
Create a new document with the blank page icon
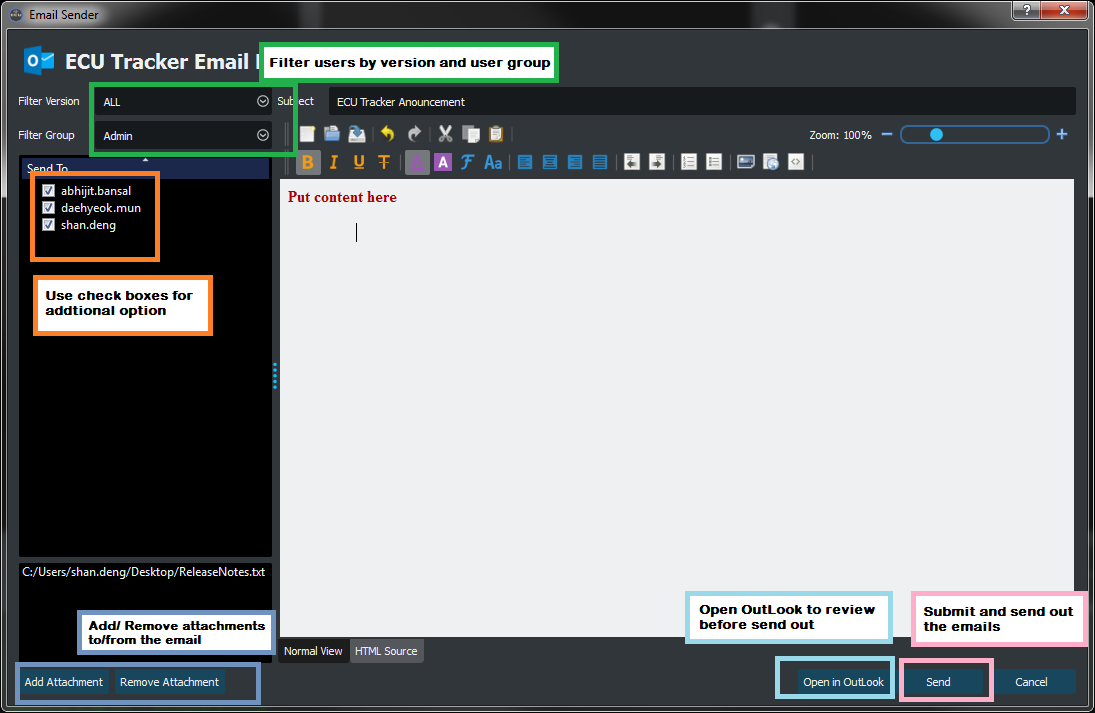point(307,134)
